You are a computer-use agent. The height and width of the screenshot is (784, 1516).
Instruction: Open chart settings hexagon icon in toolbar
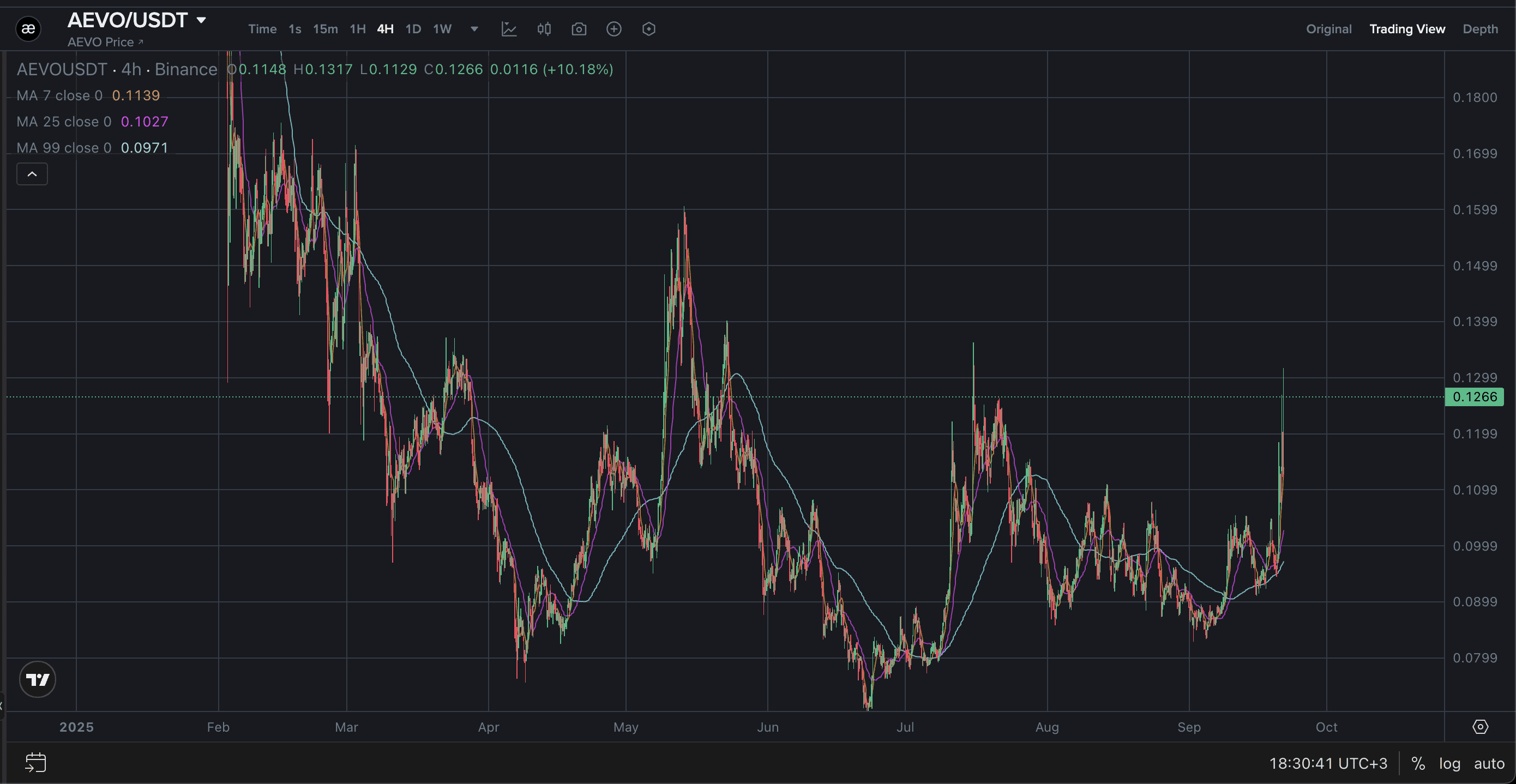tap(648, 29)
